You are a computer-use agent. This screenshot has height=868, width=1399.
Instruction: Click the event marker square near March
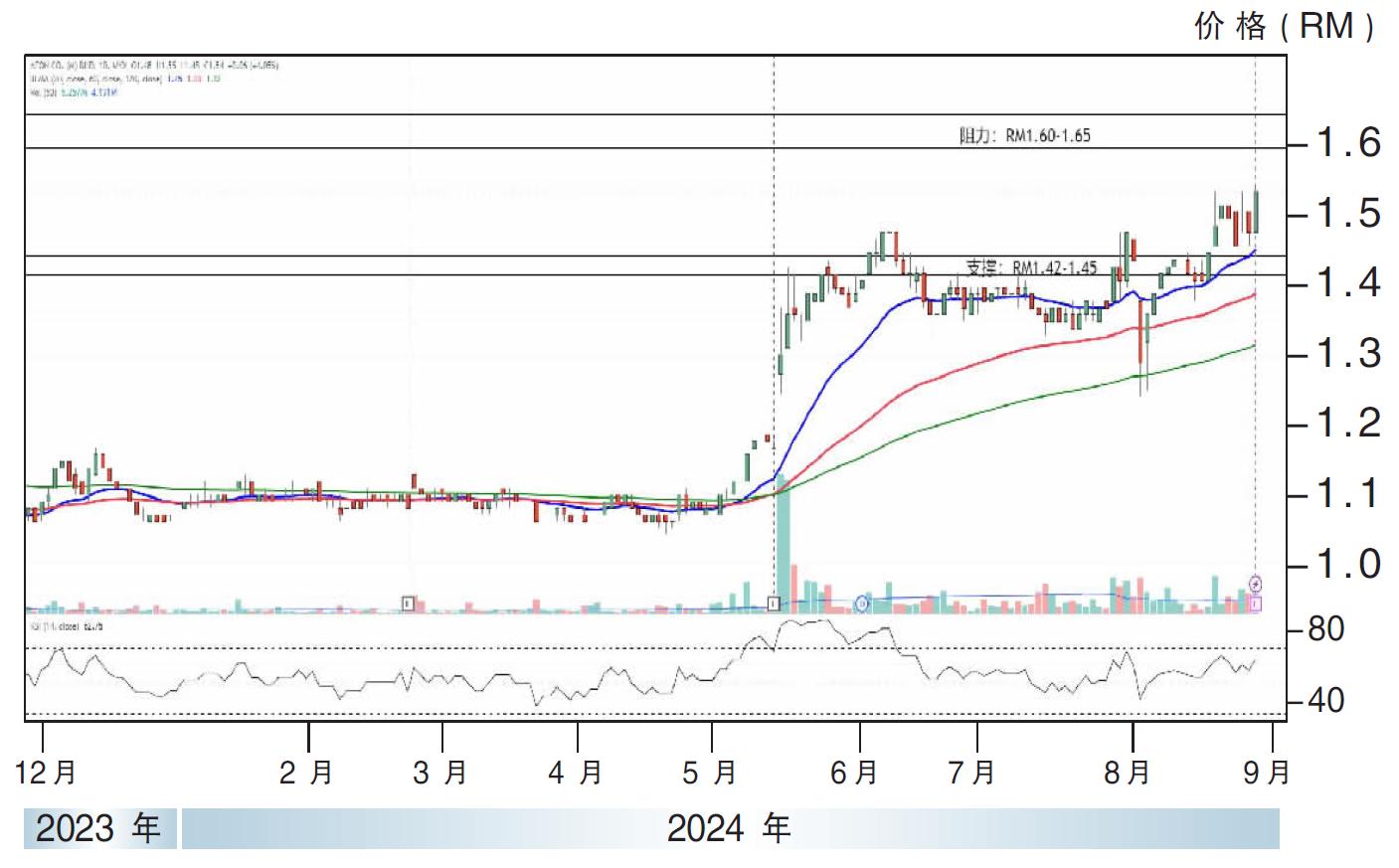click(408, 603)
